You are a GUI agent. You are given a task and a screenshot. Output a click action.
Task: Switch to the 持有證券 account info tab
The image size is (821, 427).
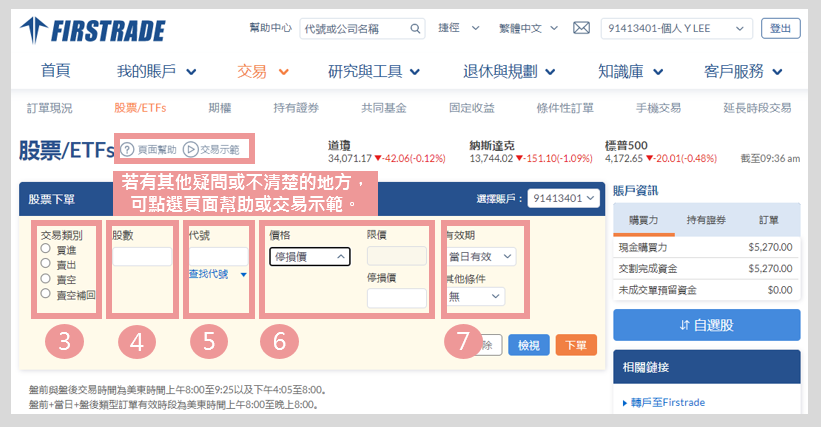[706, 220]
